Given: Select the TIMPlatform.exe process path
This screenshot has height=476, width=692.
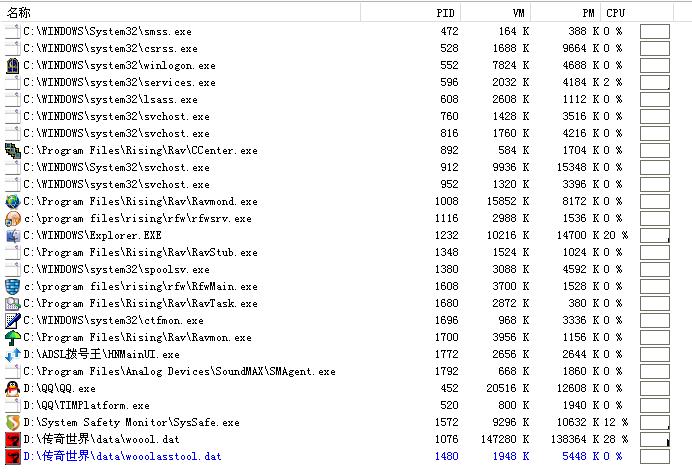Looking at the screenshot, I should (86, 405).
